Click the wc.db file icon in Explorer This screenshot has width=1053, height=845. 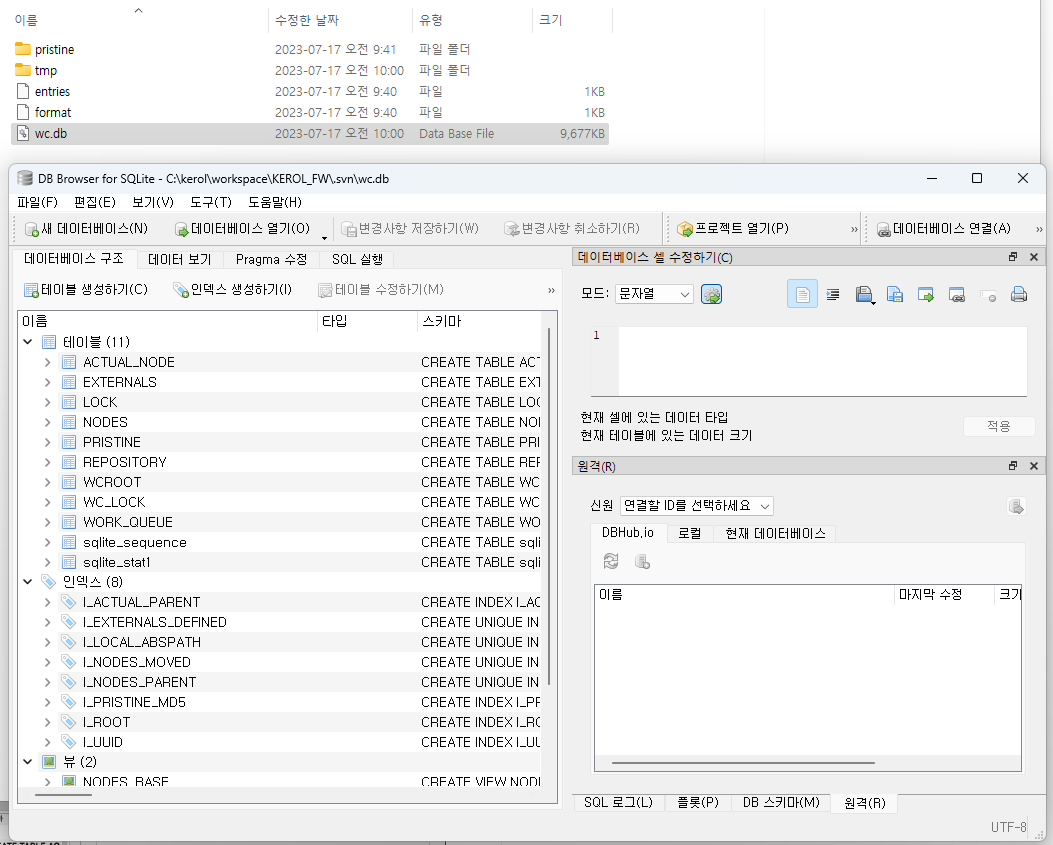tap(24, 133)
